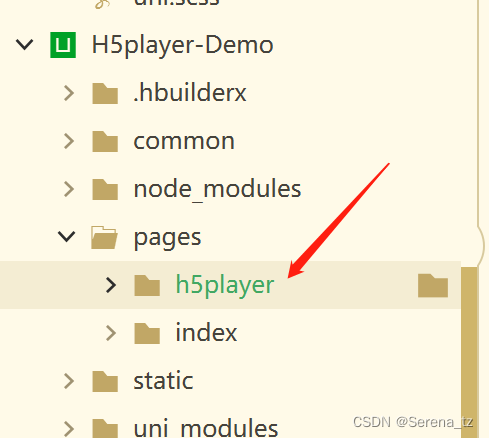
Task: Collapse the H5player-Demo project
Action: tap(25, 45)
